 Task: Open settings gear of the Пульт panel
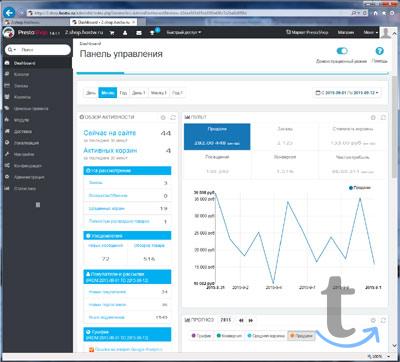coord(373,117)
